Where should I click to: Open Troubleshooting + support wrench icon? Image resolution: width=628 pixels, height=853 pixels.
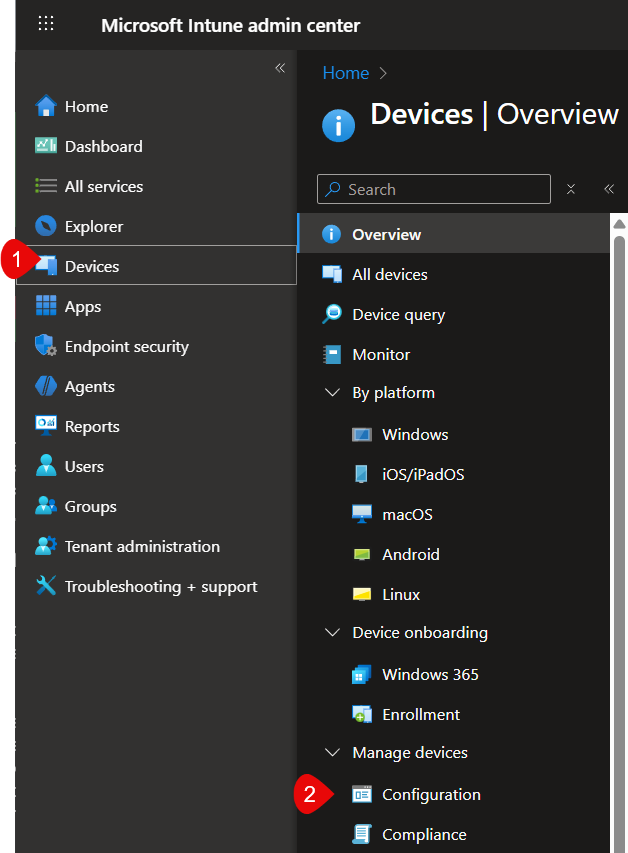(x=46, y=586)
